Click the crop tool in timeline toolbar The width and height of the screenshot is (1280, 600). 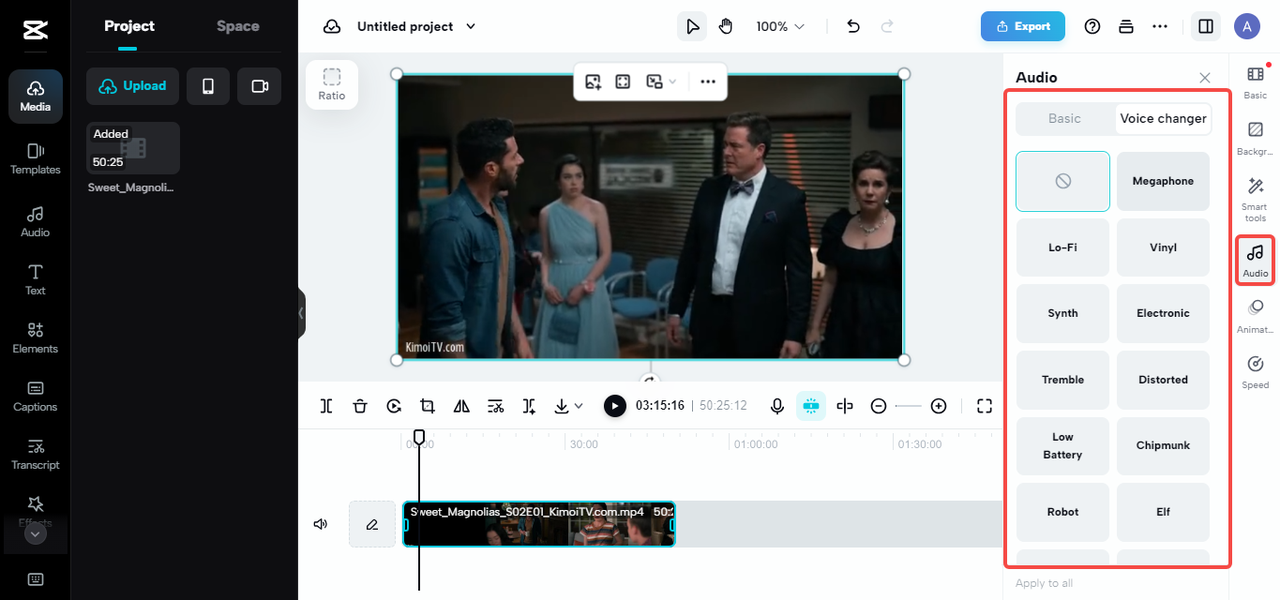point(427,405)
